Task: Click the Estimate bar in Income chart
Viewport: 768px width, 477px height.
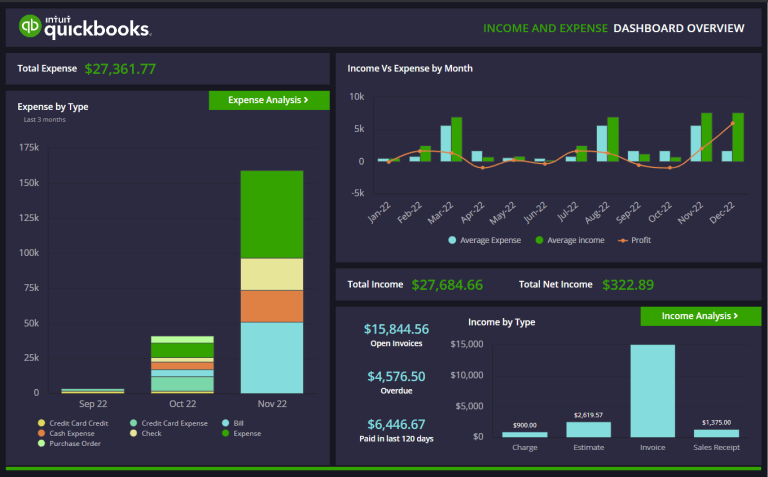Action: (x=588, y=429)
